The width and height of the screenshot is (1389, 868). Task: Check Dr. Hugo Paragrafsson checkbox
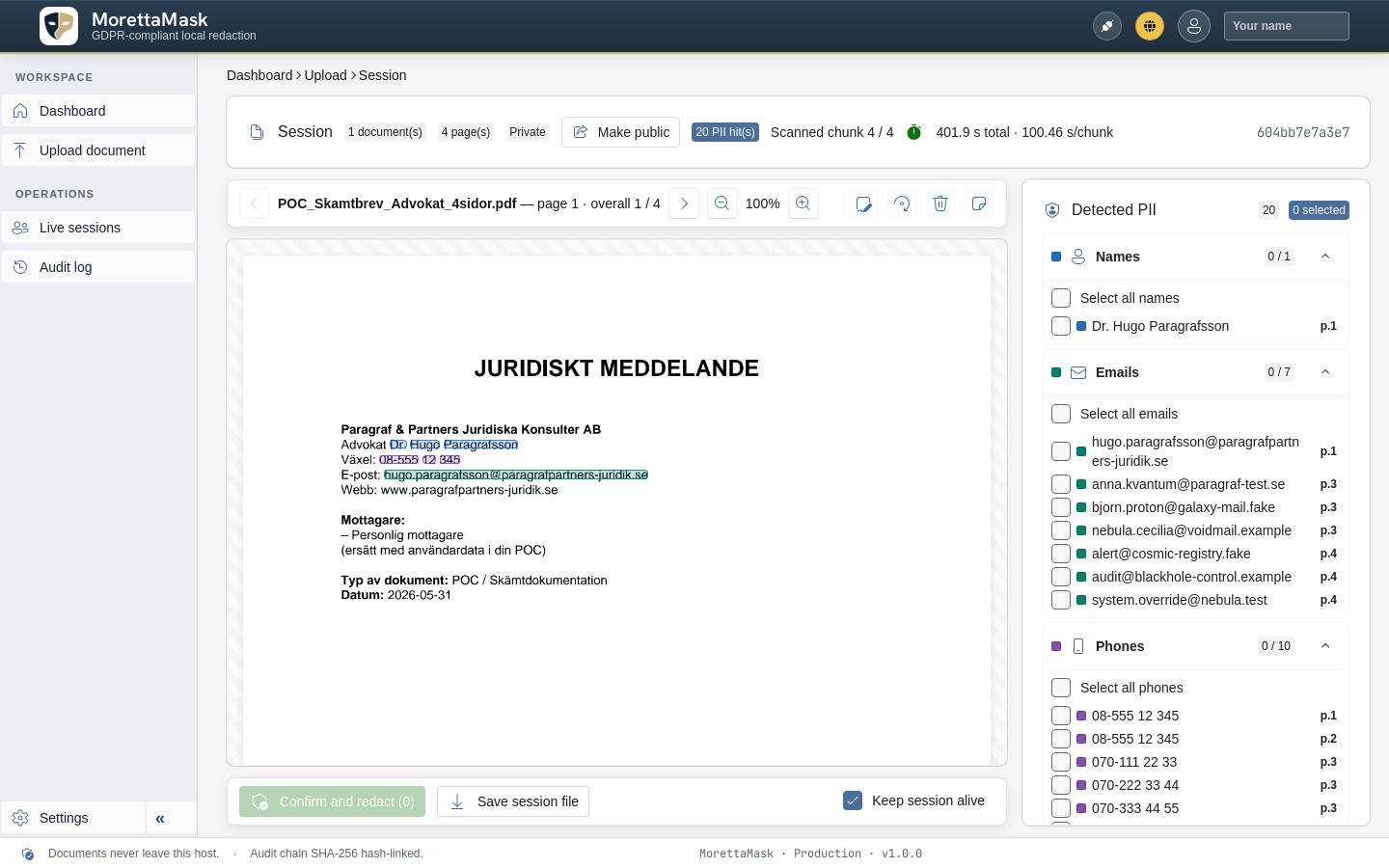click(1061, 326)
